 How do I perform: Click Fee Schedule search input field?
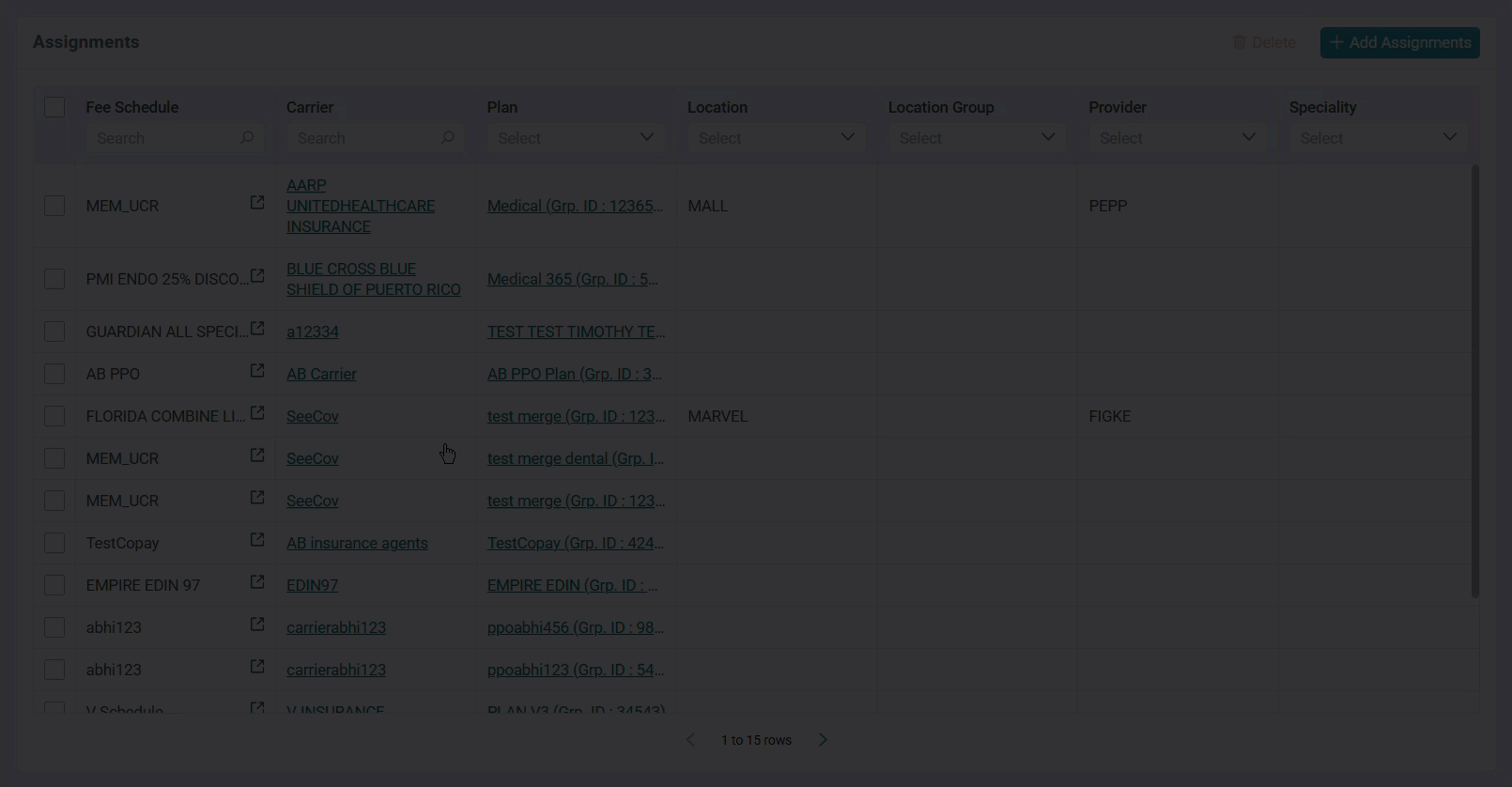(176, 138)
